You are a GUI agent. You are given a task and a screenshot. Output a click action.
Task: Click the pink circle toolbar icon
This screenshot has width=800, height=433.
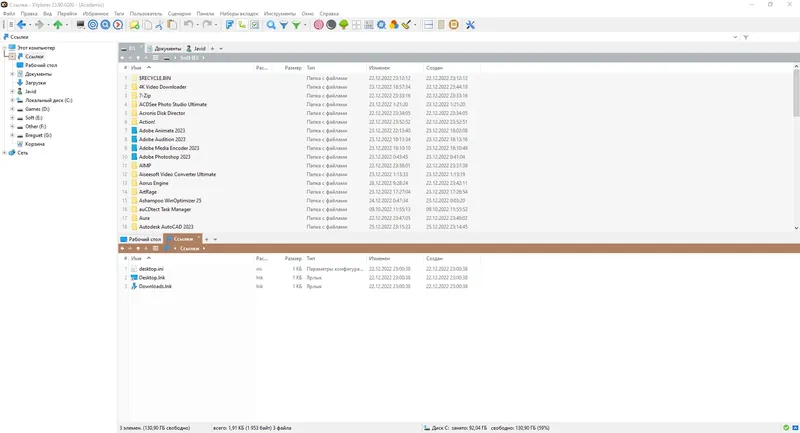click(318, 24)
